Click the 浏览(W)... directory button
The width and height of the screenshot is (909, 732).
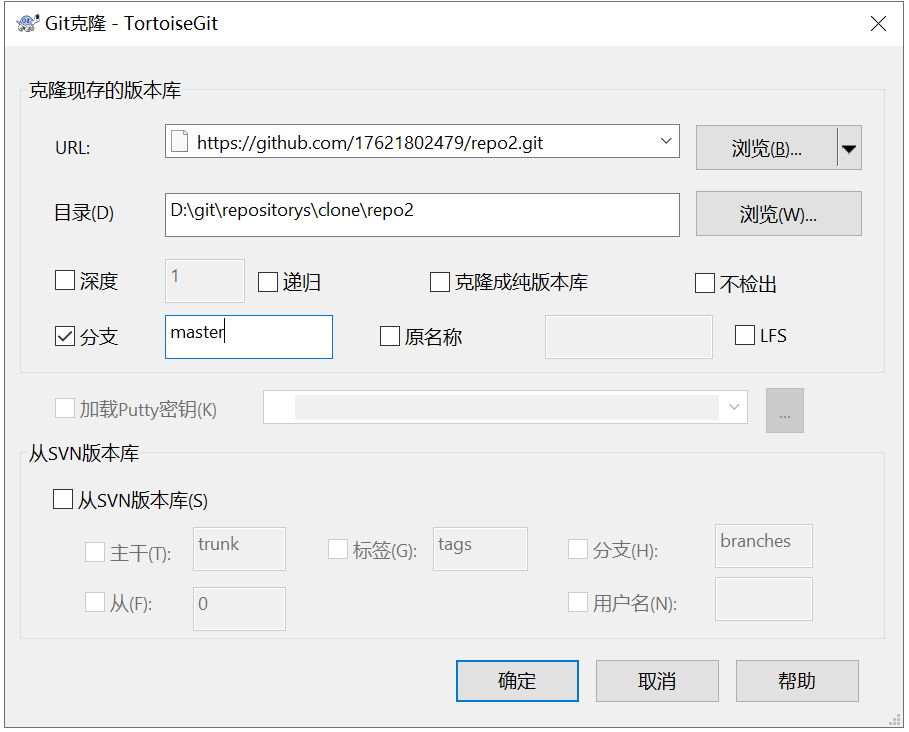779,214
